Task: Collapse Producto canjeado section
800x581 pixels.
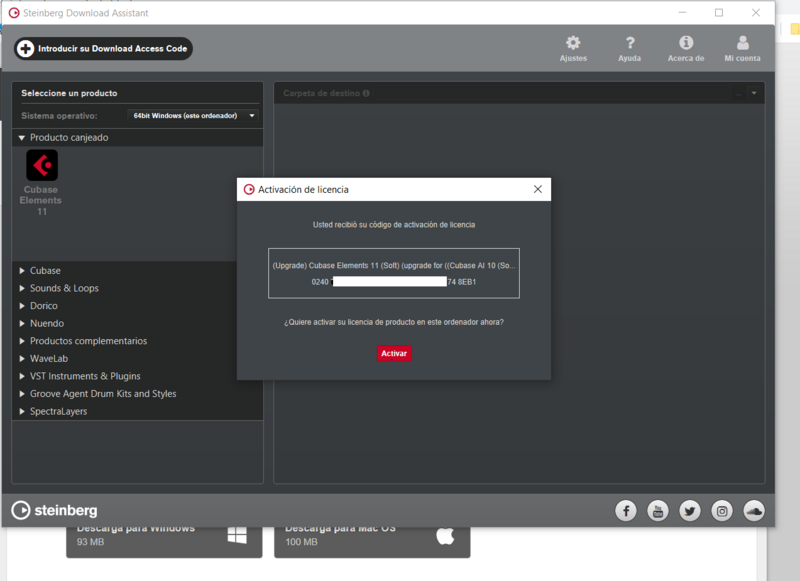Action: 21,137
